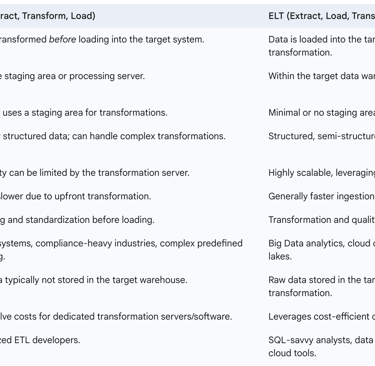This screenshot has width=375, height=366.
Task: Click the italic word 'before' in first row
Action: click(x=62, y=39)
